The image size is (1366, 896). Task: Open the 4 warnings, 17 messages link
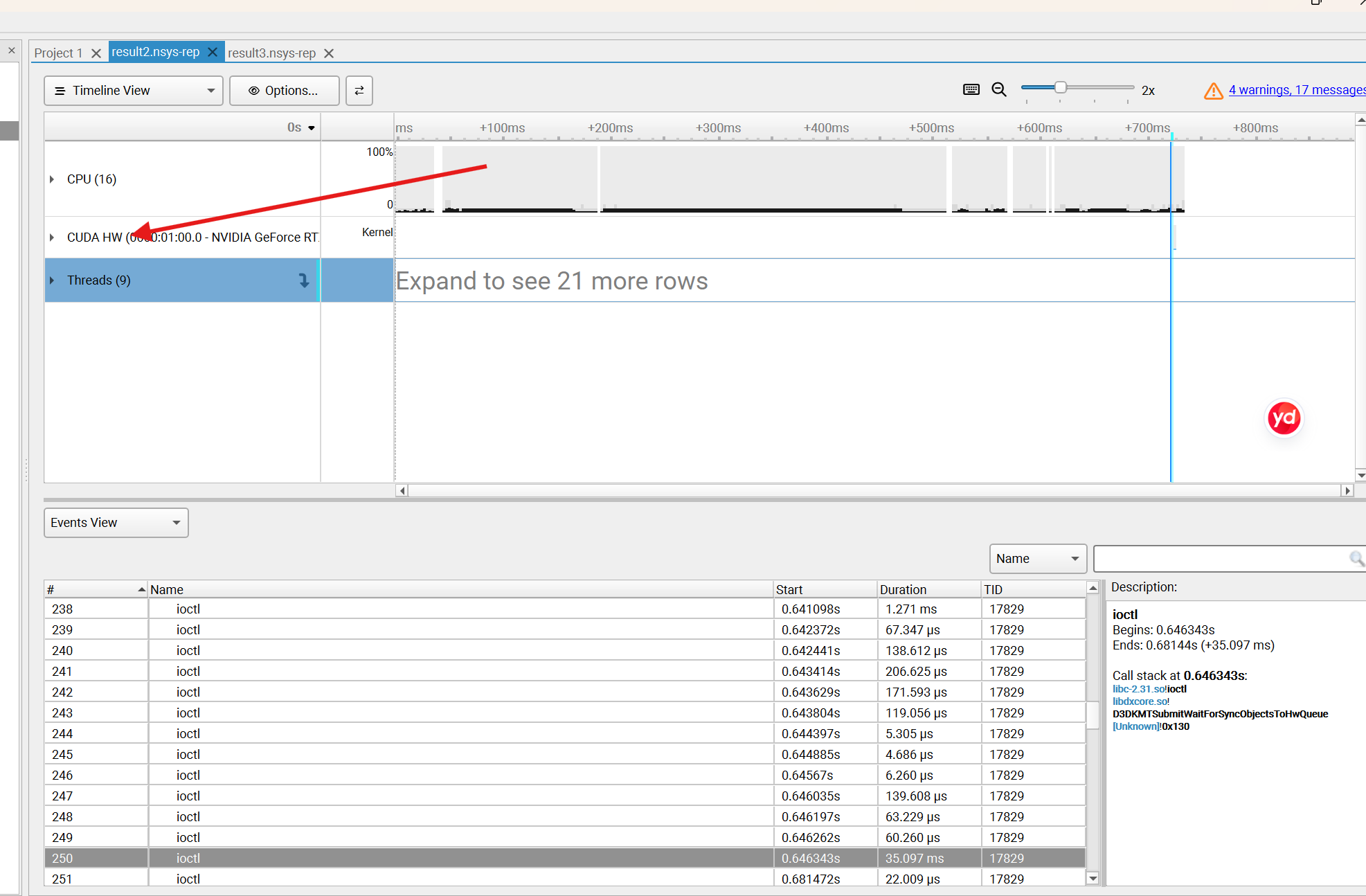click(x=1297, y=90)
